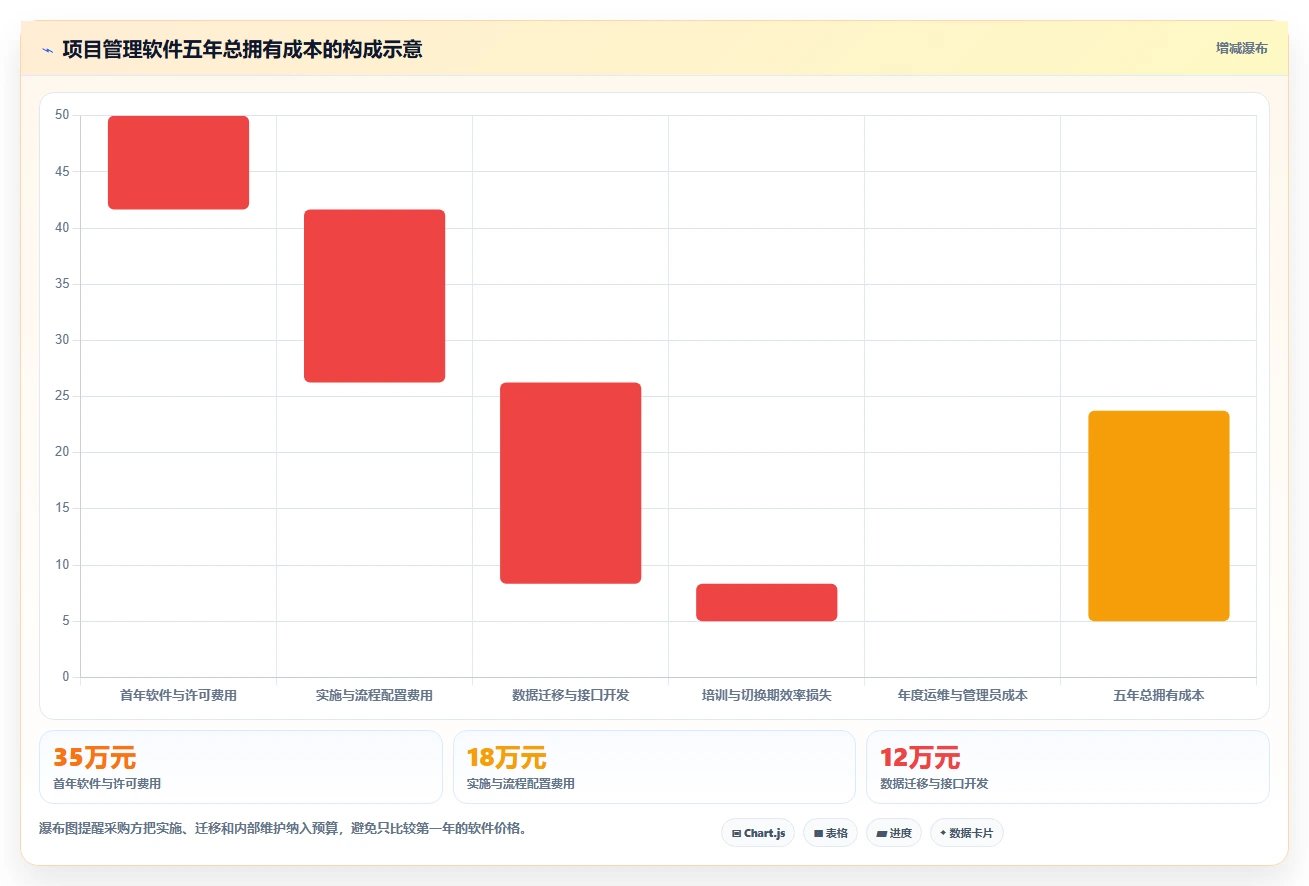Image resolution: width=1309 pixels, height=886 pixels.
Task: Click the y-axis value 25
Action: click(62, 396)
